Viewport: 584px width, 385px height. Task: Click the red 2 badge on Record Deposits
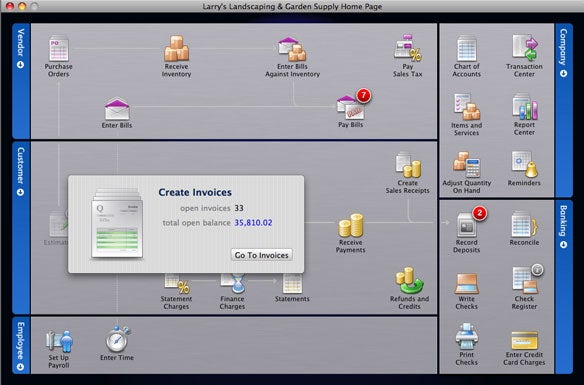coord(480,213)
